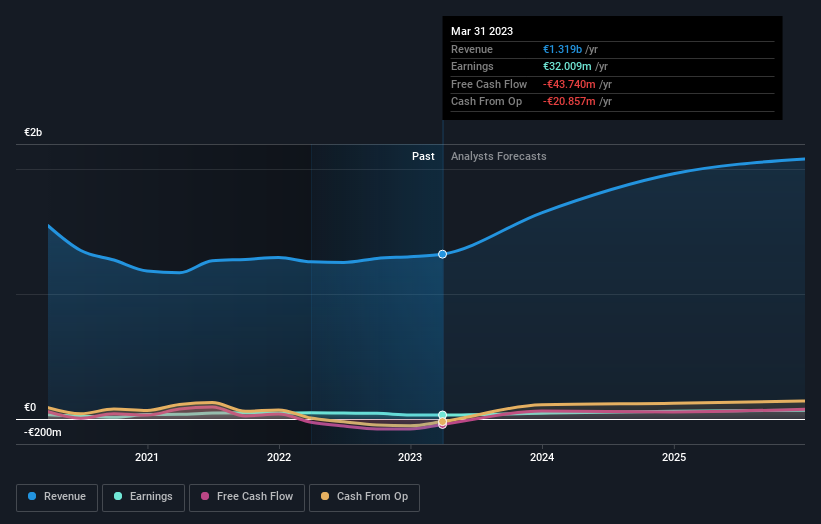
Task: Click the Cash From Op tooltip row label
Action: point(486,102)
